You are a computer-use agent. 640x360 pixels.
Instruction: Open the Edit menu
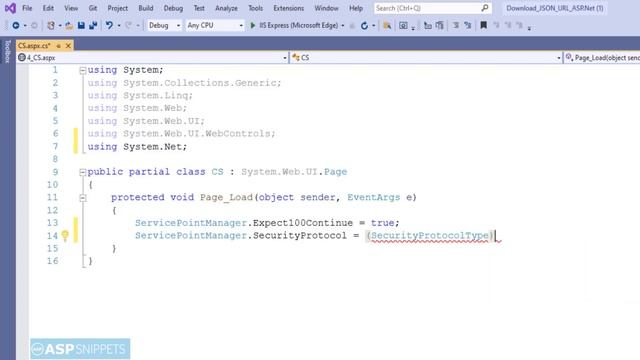pos(48,8)
